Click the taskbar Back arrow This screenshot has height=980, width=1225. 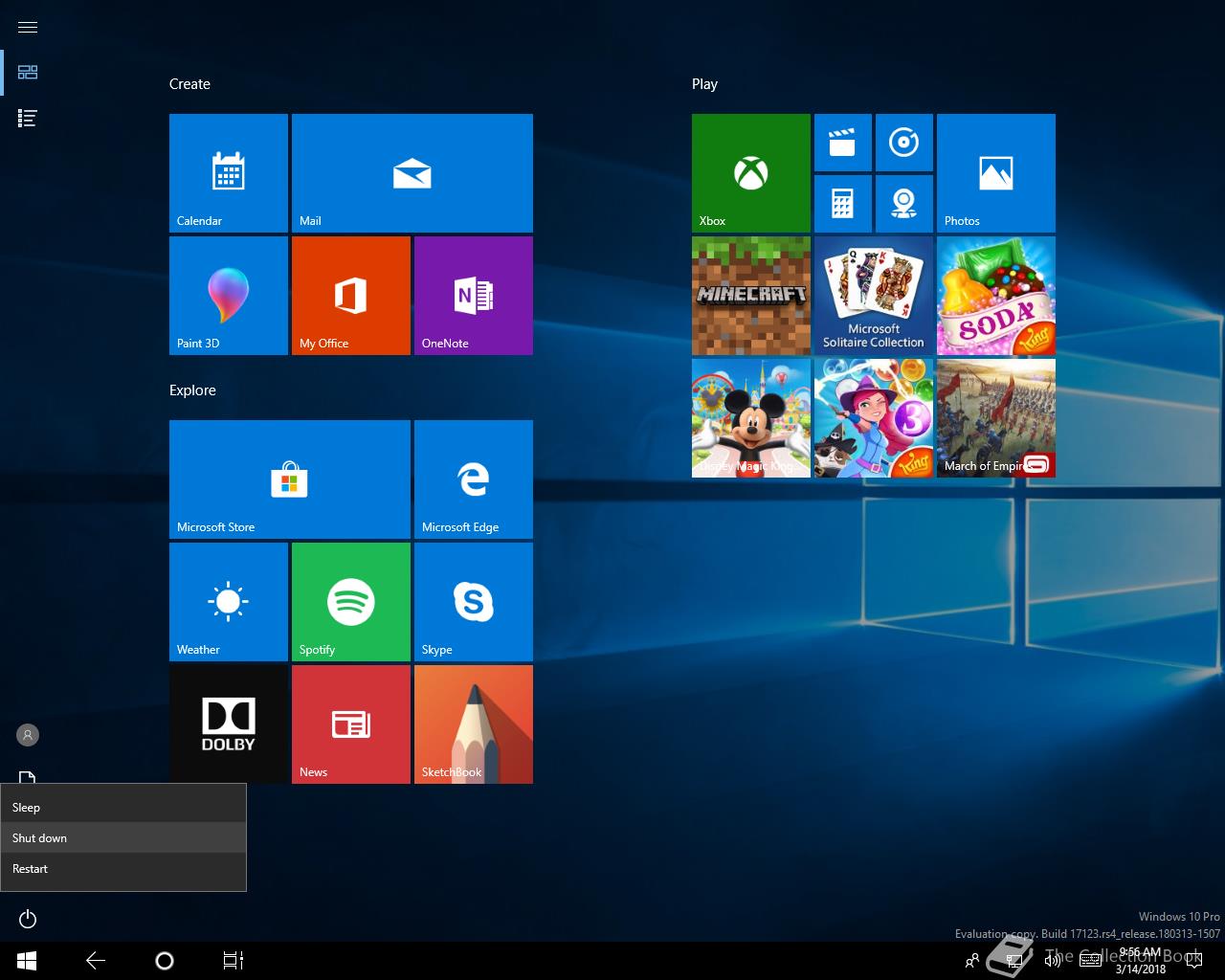96,961
